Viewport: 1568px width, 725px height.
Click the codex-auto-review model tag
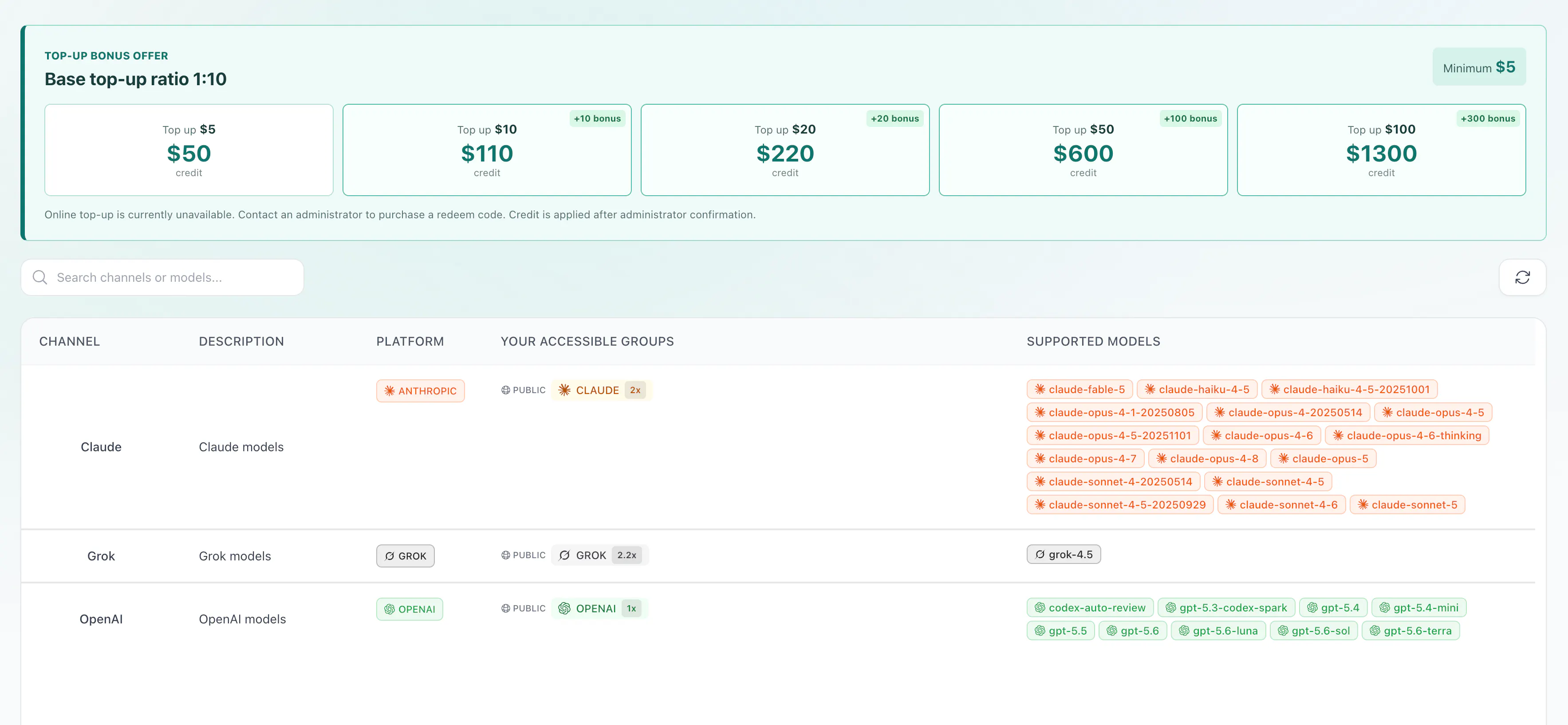(x=1090, y=608)
